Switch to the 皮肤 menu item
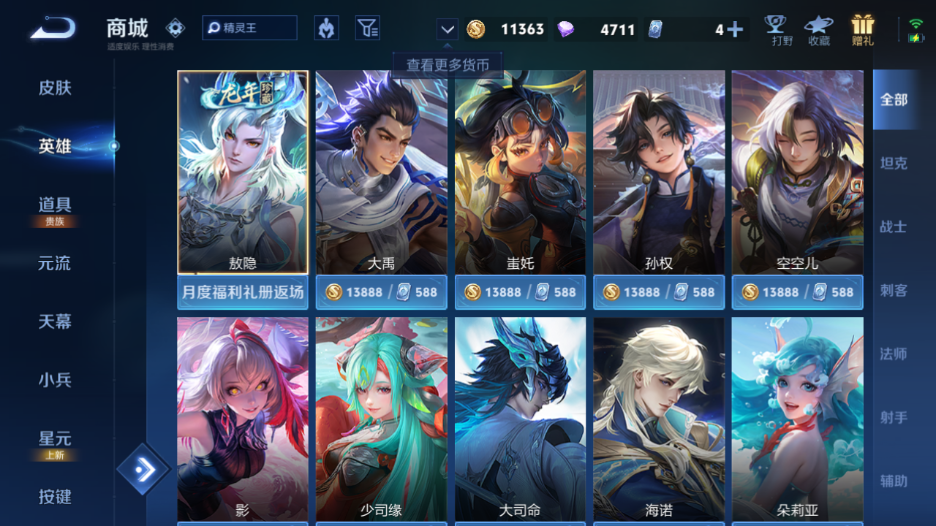The height and width of the screenshot is (526, 936). click(x=55, y=88)
